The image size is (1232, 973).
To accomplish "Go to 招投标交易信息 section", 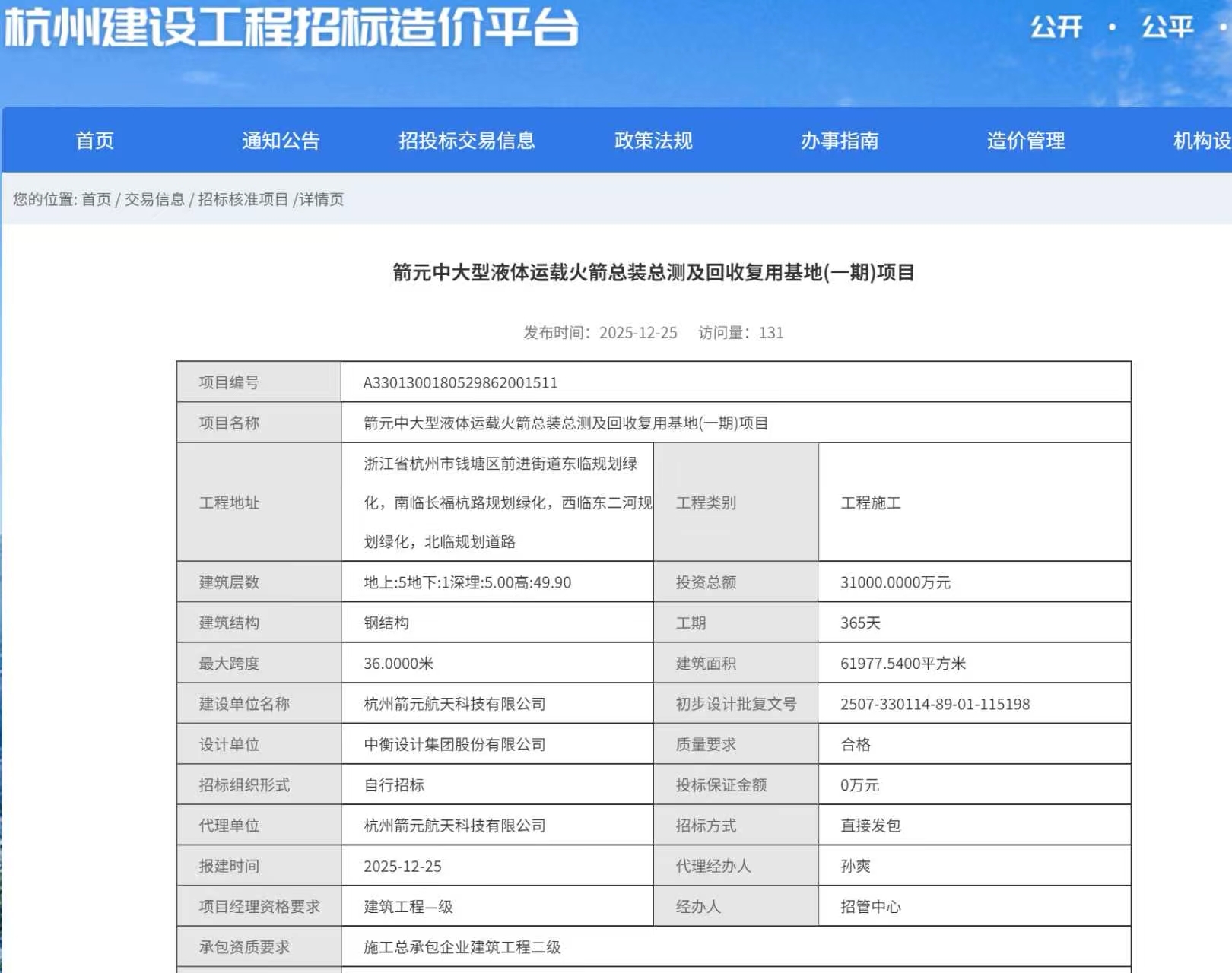I will point(467,141).
